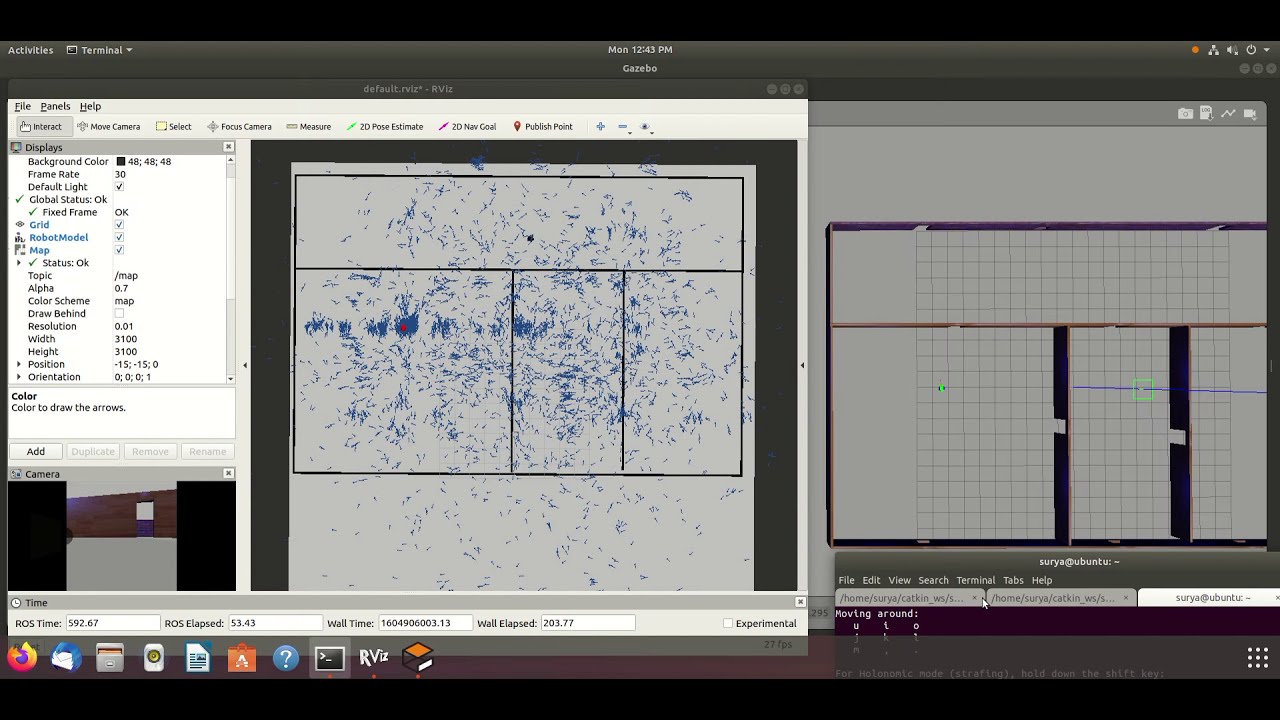Uncheck the Grid display checkbox

point(119,225)
